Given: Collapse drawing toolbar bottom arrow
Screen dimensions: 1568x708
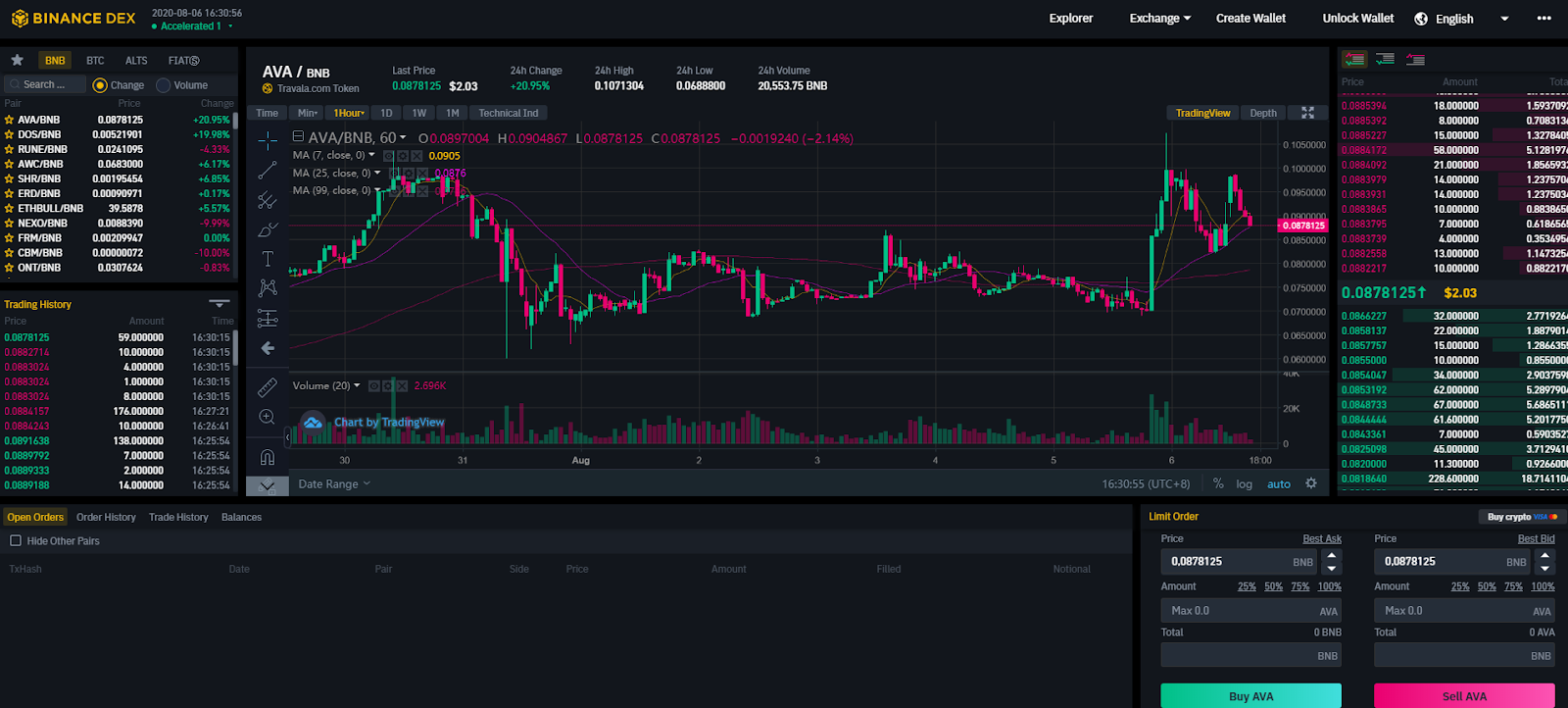Looking at the screenshot, I should (x=267, y=485).
